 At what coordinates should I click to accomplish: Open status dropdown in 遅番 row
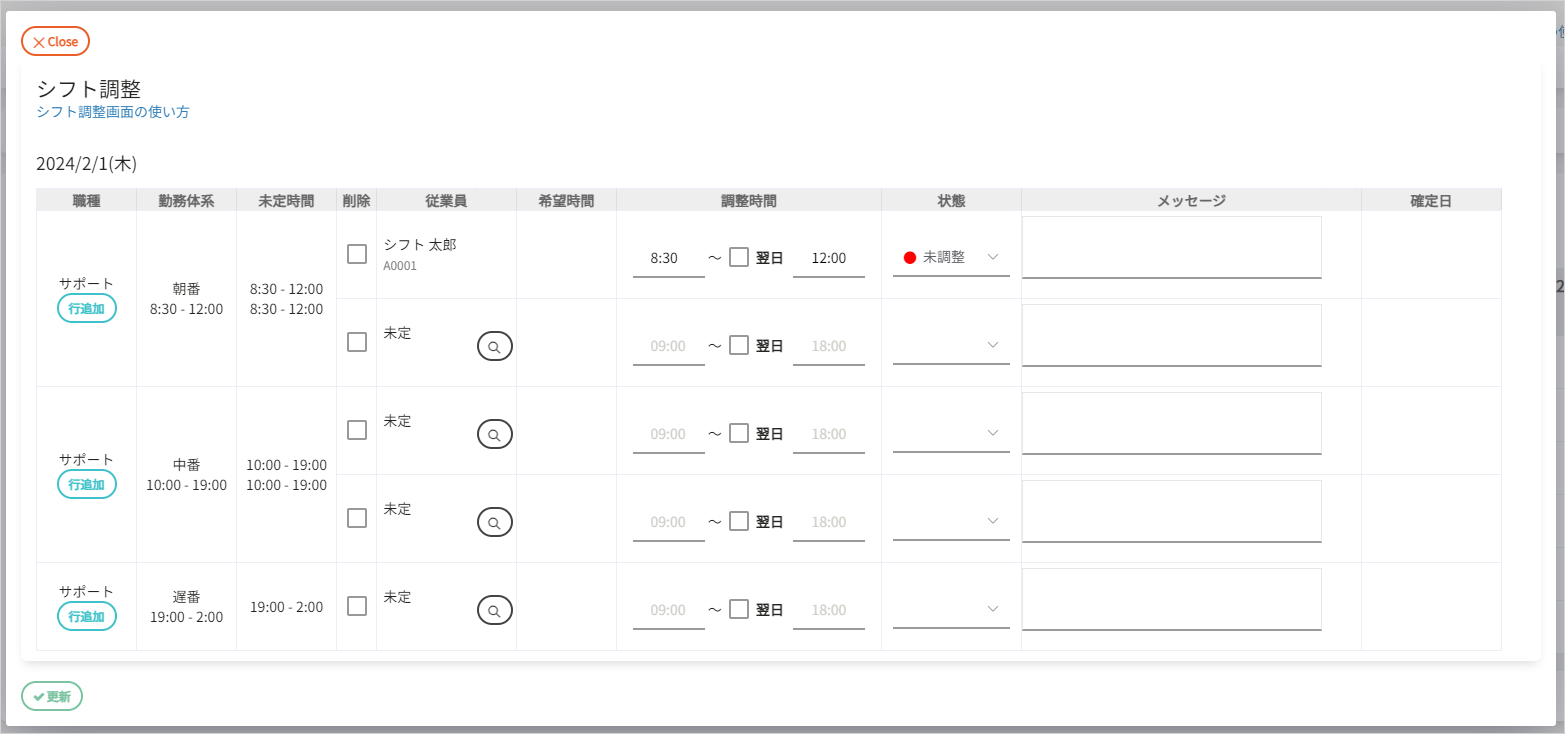tap(950, 610)
